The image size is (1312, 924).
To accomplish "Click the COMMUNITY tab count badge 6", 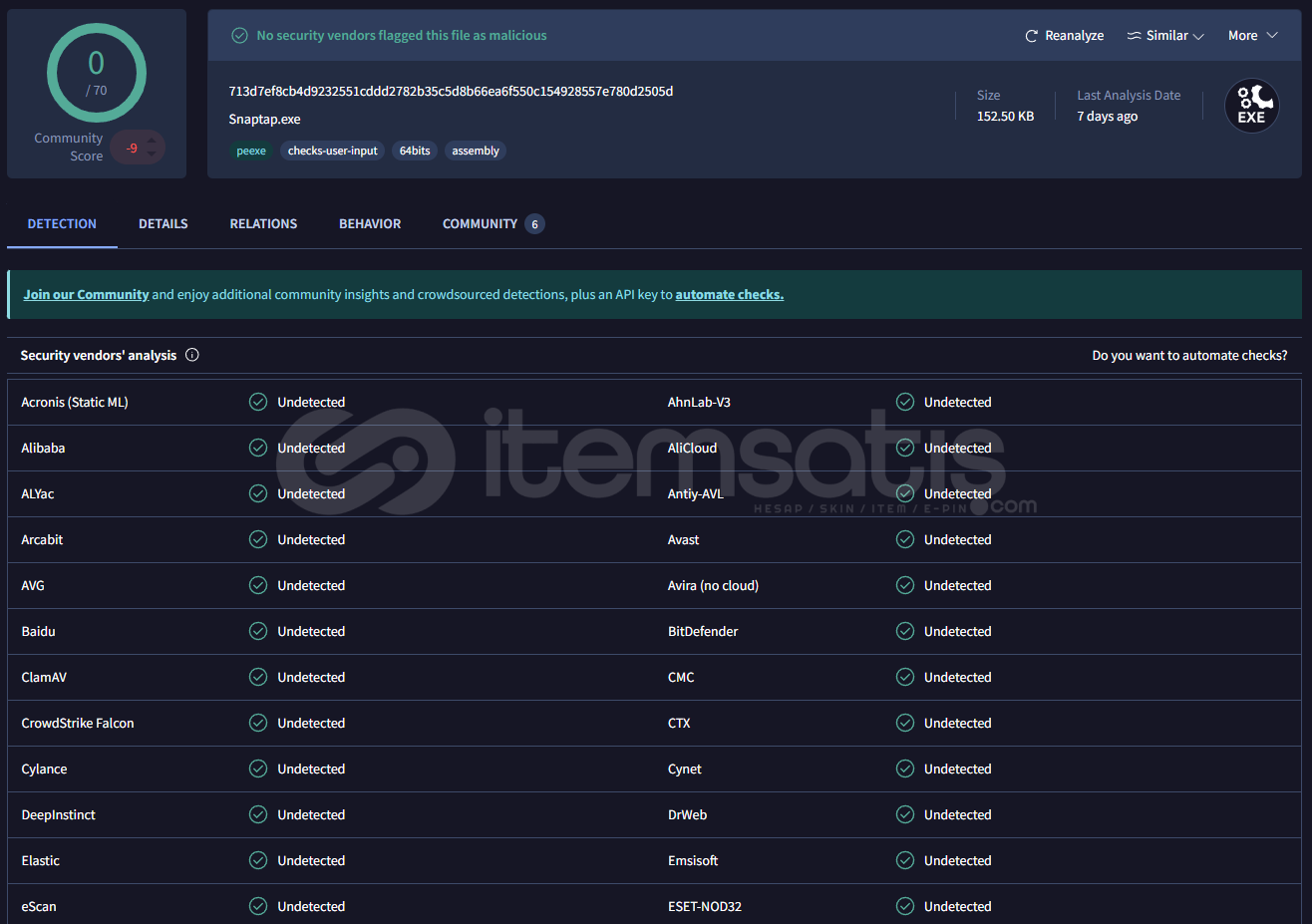I will pyautogui.click(x=534, y=224).
